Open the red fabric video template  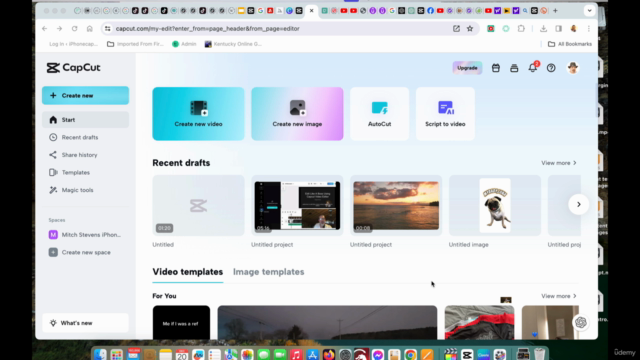point(480,322)
